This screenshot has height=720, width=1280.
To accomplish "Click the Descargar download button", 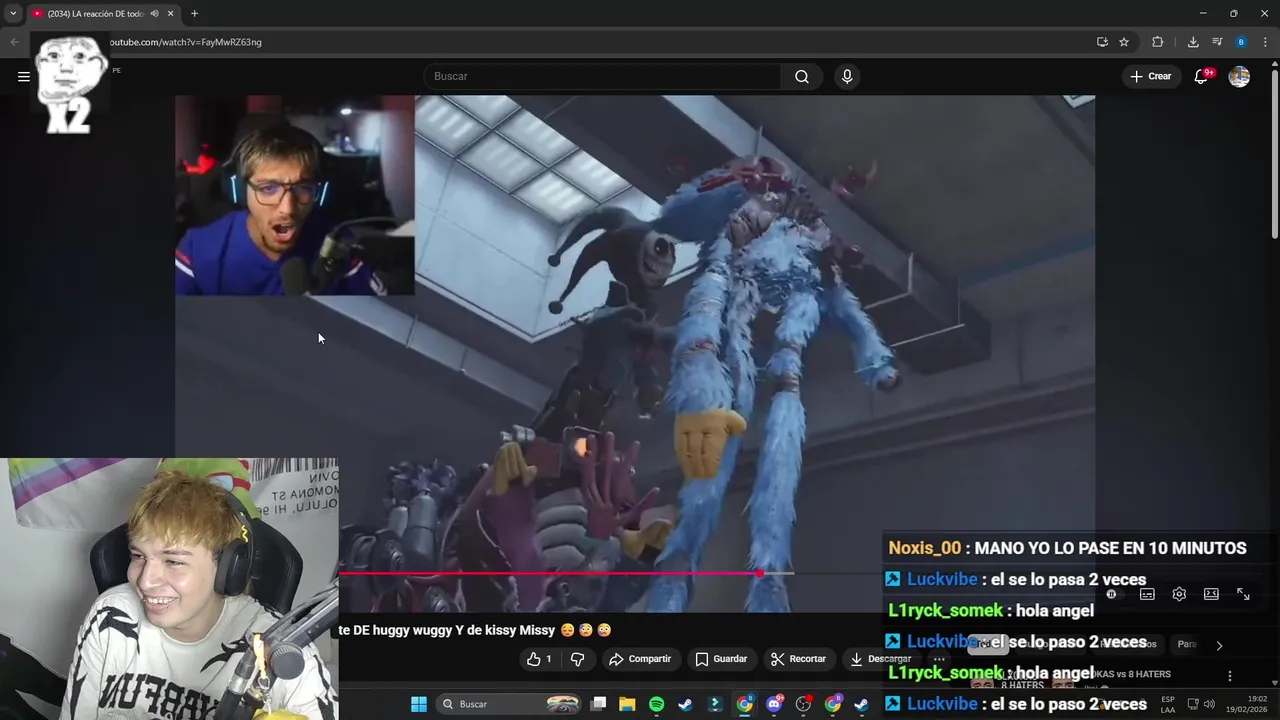I will point(880,659).
